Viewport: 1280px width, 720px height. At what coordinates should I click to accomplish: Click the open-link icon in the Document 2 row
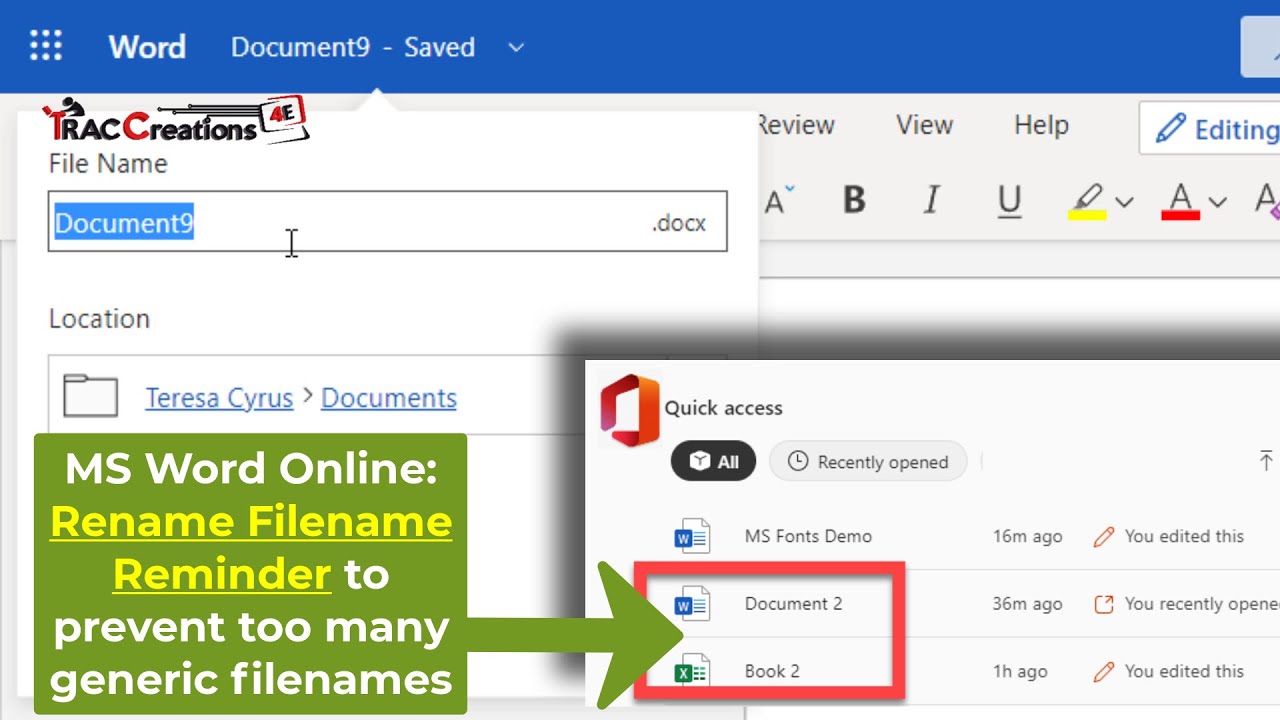click(1104, 604)
